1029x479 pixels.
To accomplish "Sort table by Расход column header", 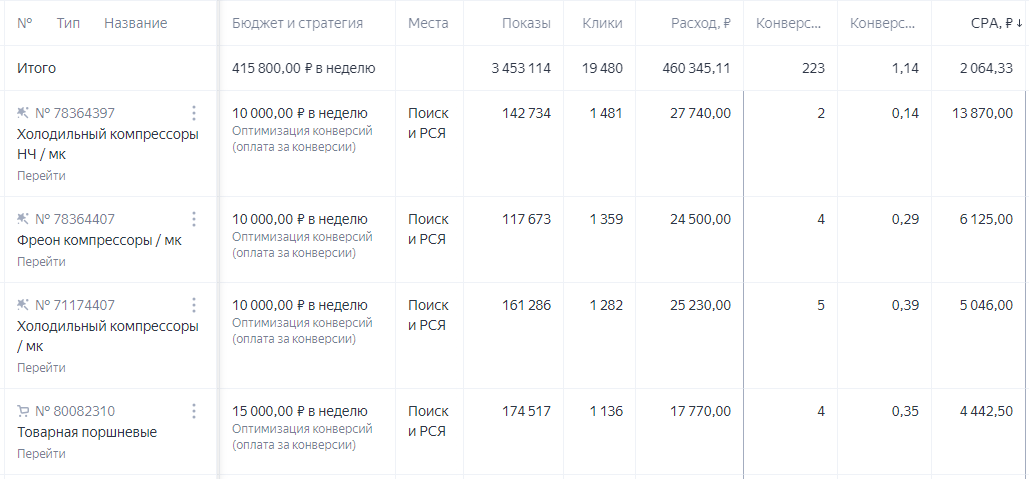I will [x=700, y=24].
